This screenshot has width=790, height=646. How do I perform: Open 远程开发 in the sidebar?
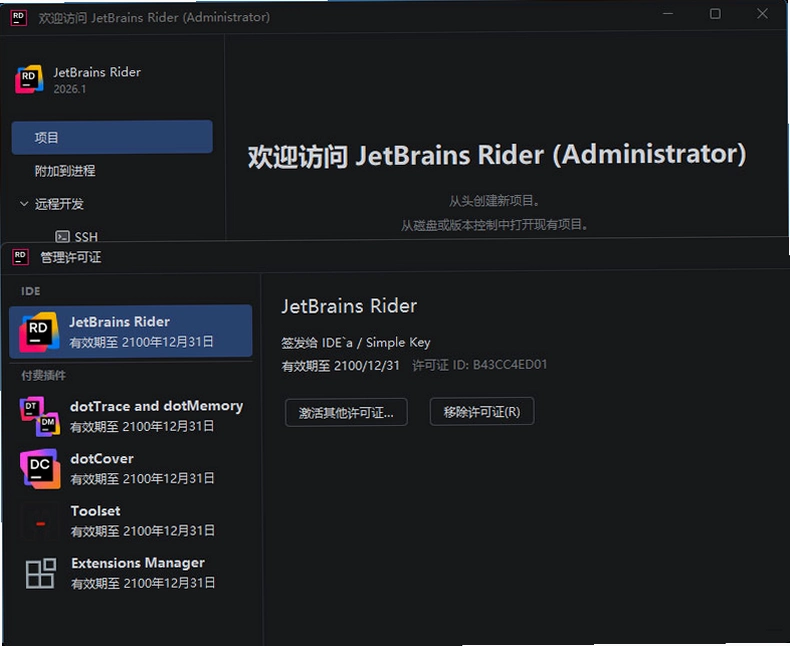[59, 204]
